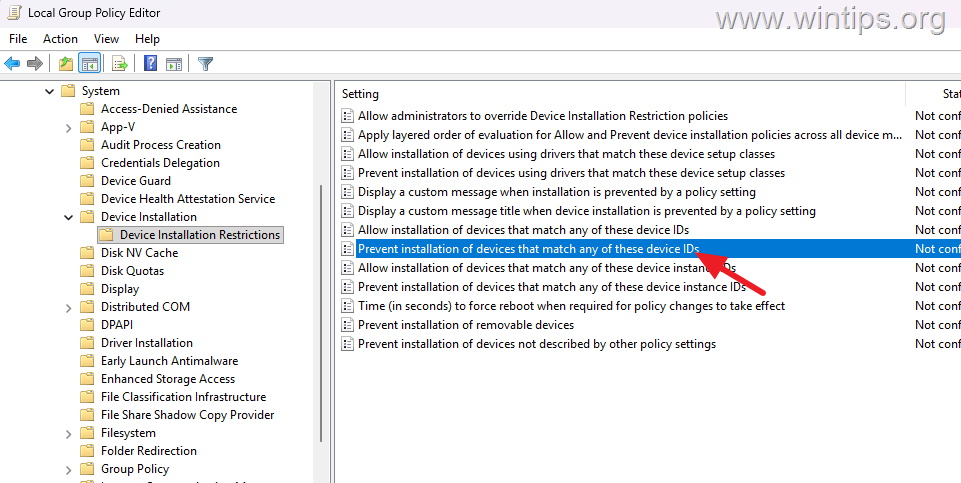
Task: Click the Export List toolbar icon
Action: click(120, 63)
